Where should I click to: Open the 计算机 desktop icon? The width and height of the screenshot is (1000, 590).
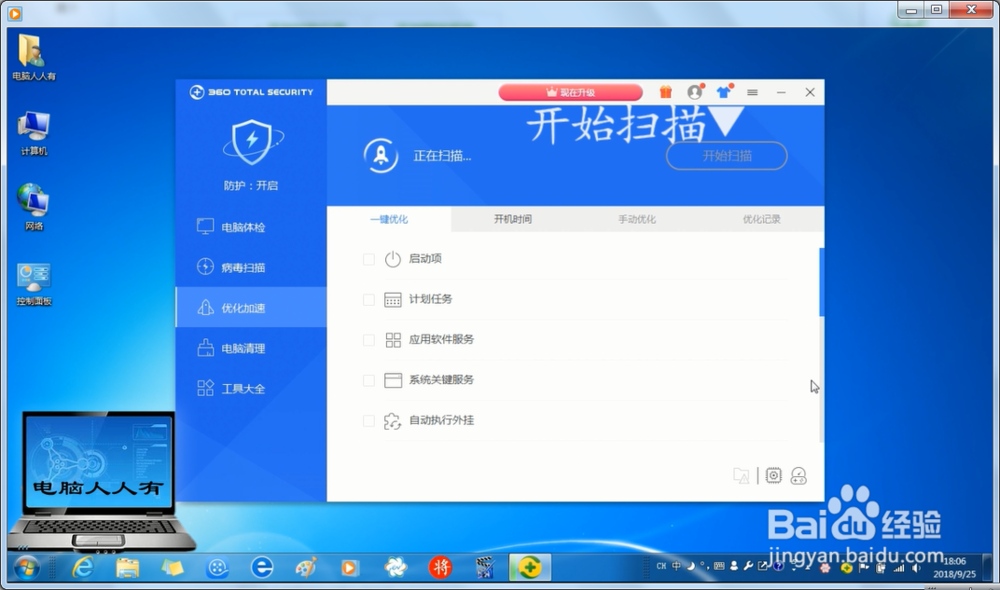[34, 133]
